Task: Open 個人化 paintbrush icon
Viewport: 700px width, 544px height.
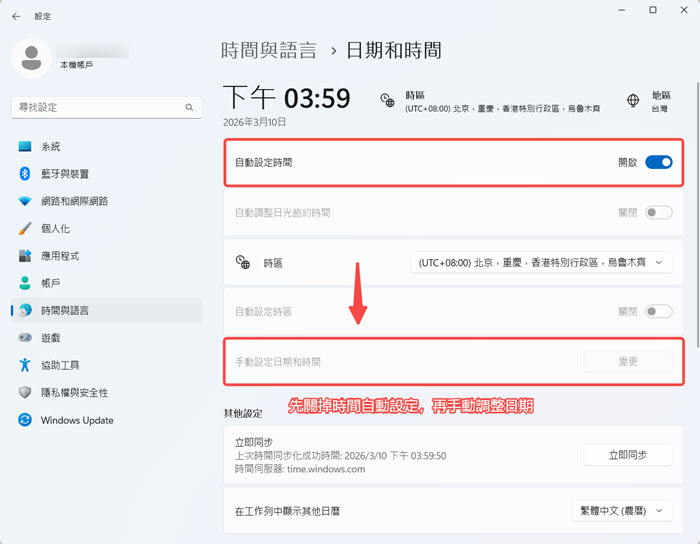Action: 25,228
